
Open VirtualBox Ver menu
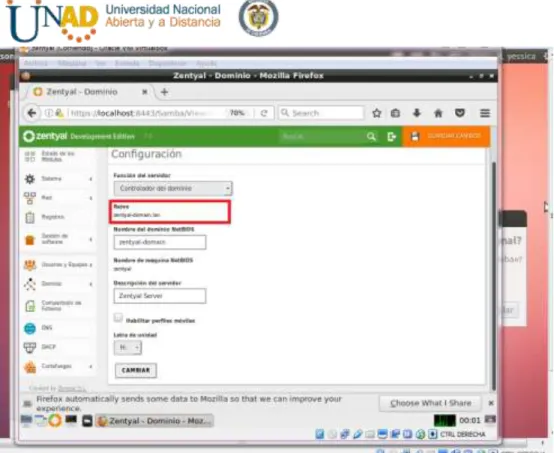click(x=100, y=63)
